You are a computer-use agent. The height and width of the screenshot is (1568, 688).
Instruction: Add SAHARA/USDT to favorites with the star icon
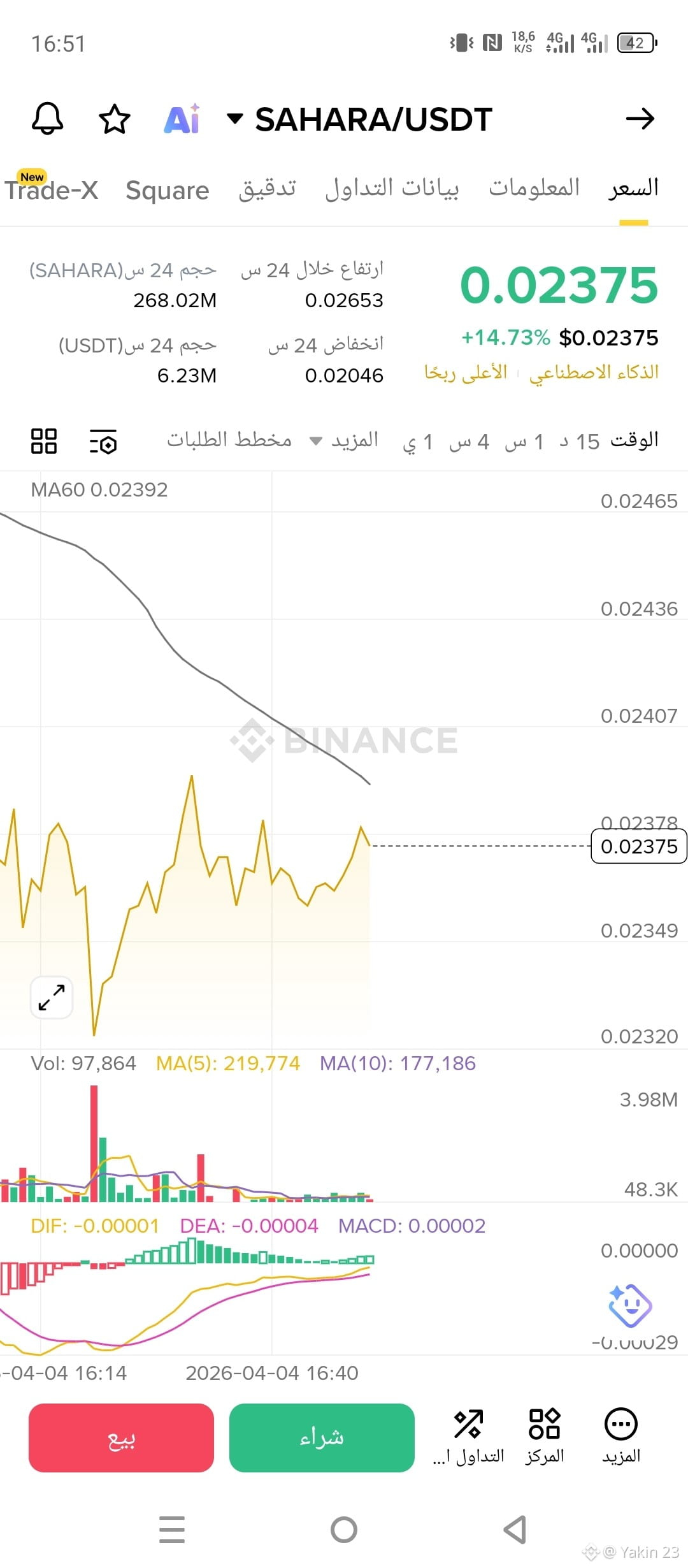(115, 119)
